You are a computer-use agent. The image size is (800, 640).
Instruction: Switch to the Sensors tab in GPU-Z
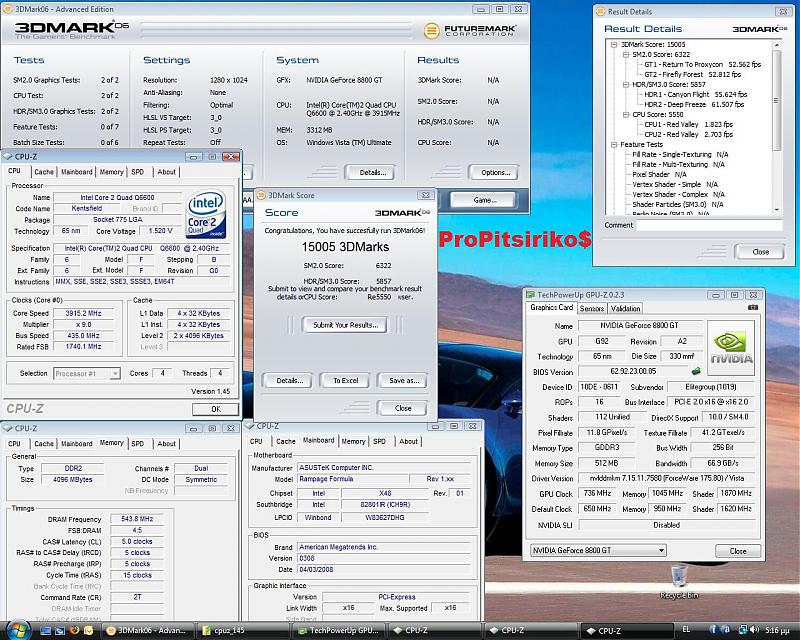[592, 308]
